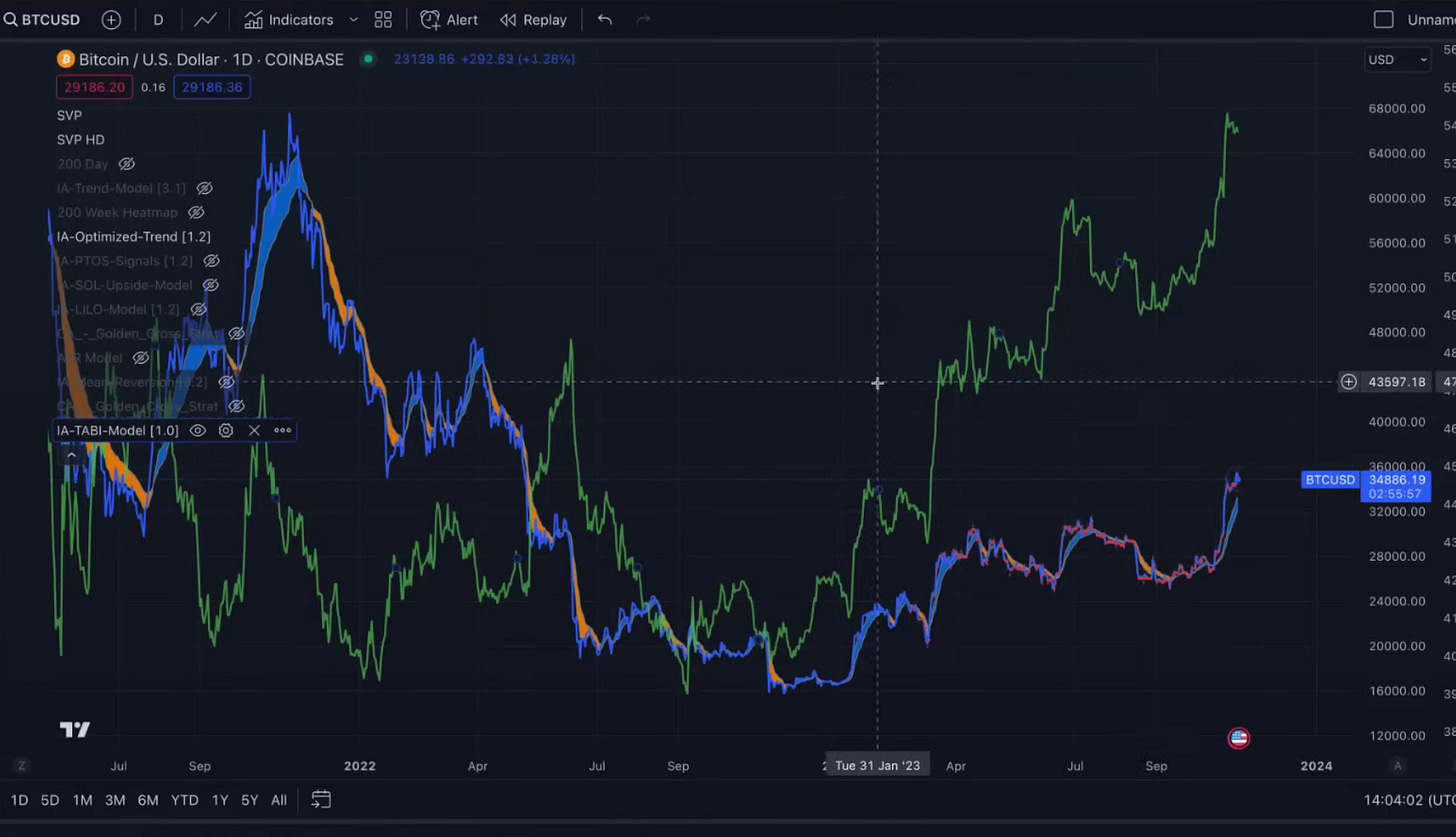The image size is (1456, 837).
Task: Show the hidden ALR Model indicator
Action: pos(141,358)
